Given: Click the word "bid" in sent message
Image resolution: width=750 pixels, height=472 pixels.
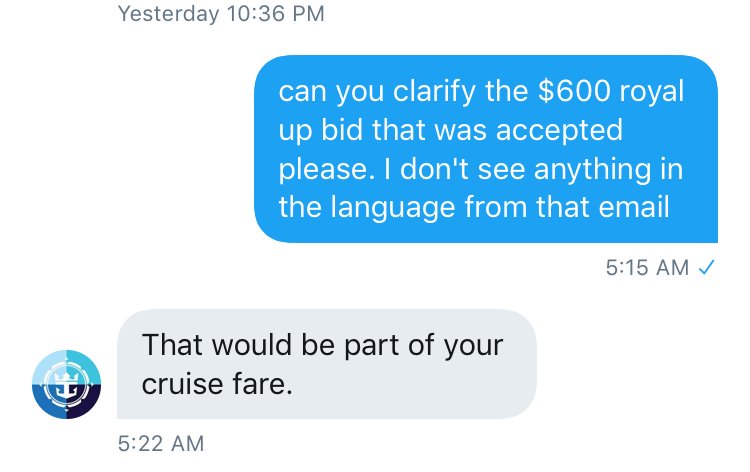Looking at the screenshot, I should (346, 130).
